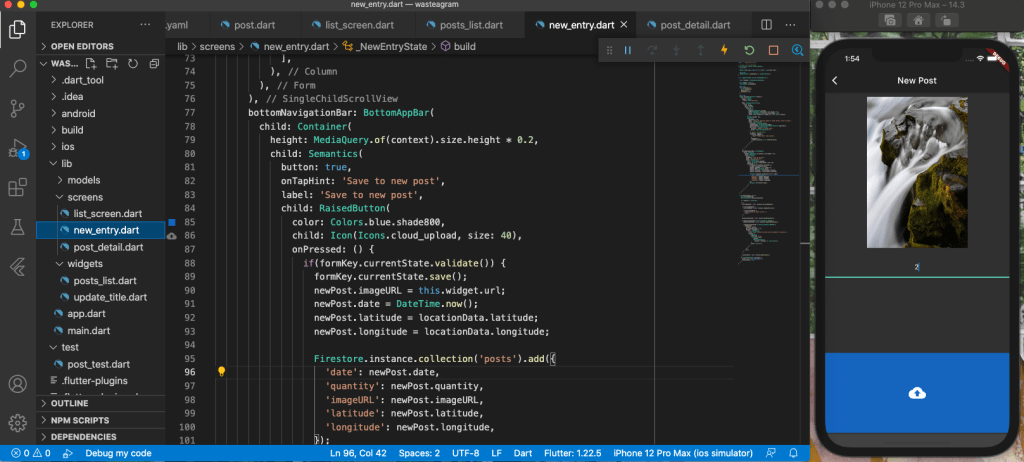1024x462 pixels.
Task: Trigger Flutter hot reload lightning bolt
Action: click(x=724, y=50)
